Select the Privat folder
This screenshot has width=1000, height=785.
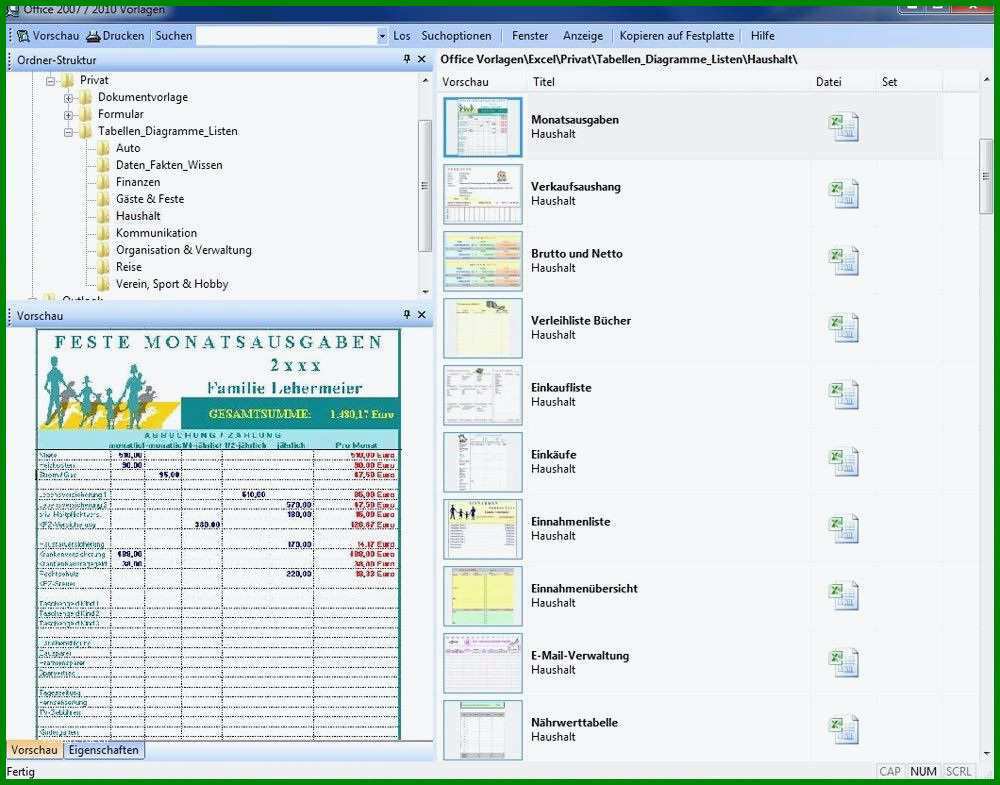tap(94, 80)
